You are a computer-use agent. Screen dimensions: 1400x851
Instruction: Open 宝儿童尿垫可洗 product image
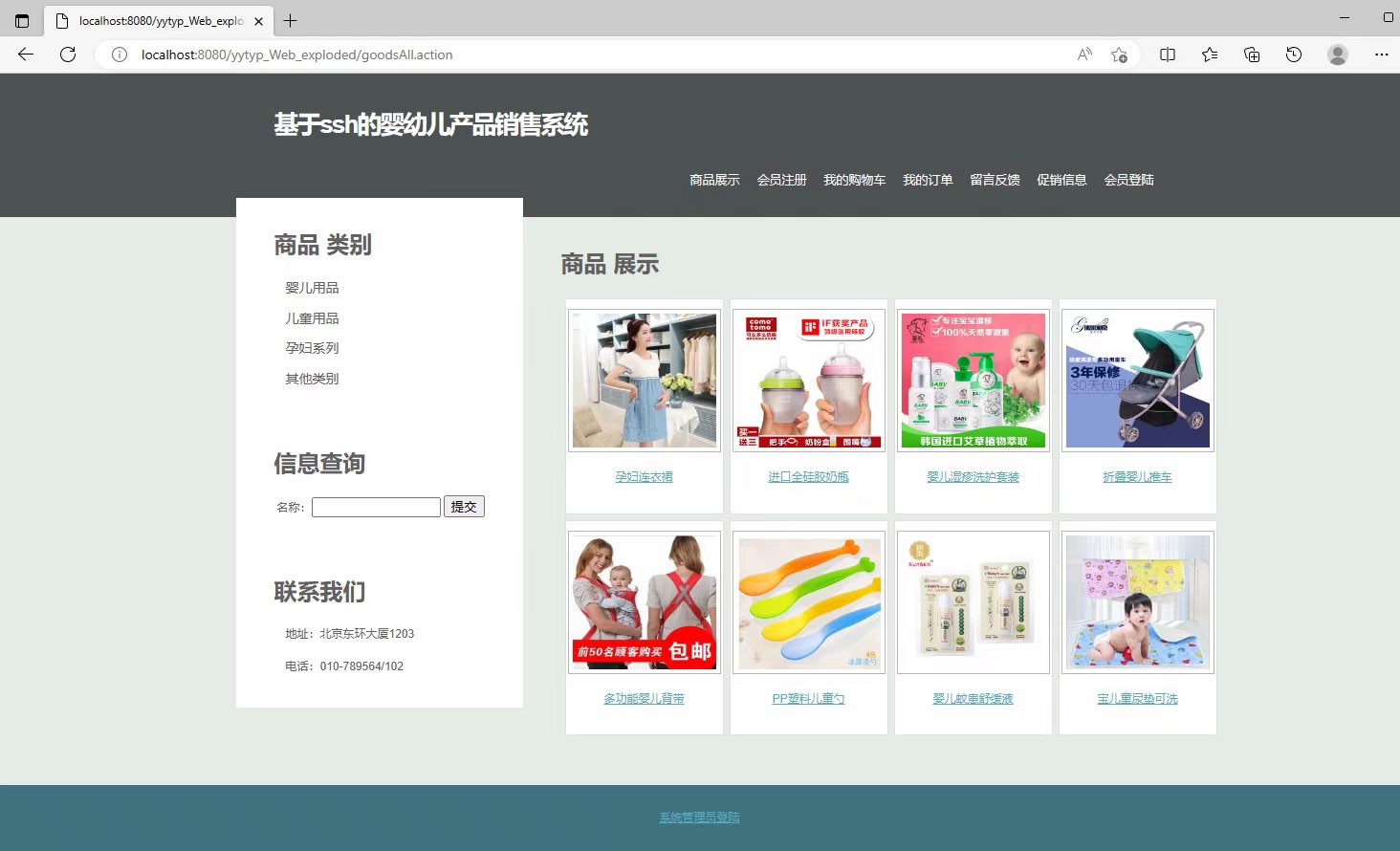[1138, 602]
